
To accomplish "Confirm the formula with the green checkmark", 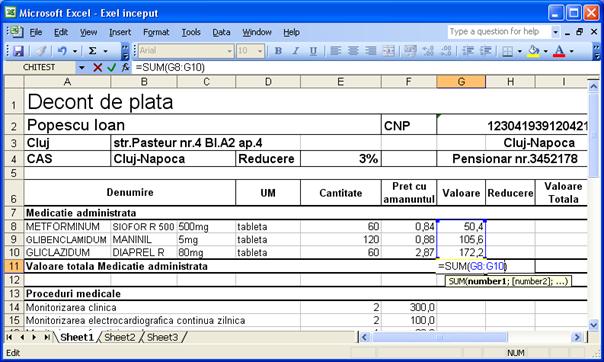I will [112, 68].
